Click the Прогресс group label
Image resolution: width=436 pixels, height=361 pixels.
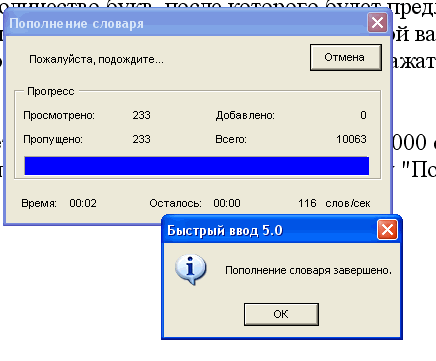pyautogui.click(x=51, y=91)
